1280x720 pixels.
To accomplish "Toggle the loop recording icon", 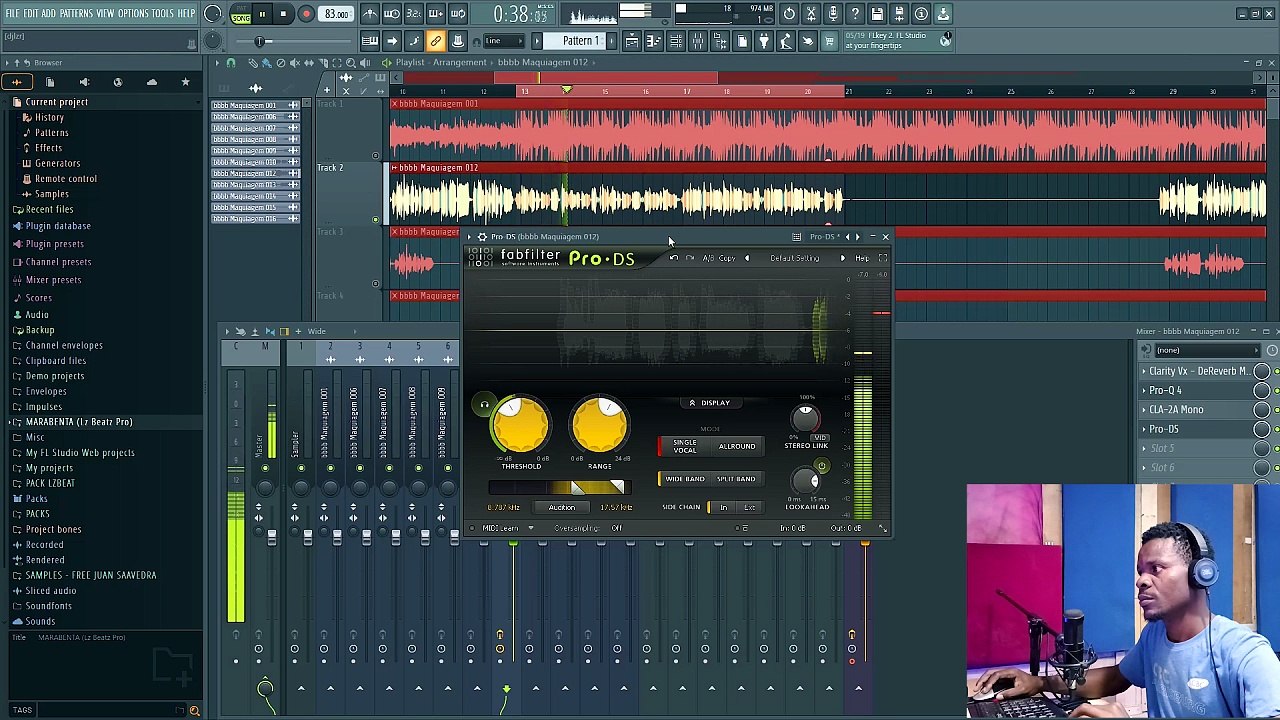I will [x=458, y=14].
